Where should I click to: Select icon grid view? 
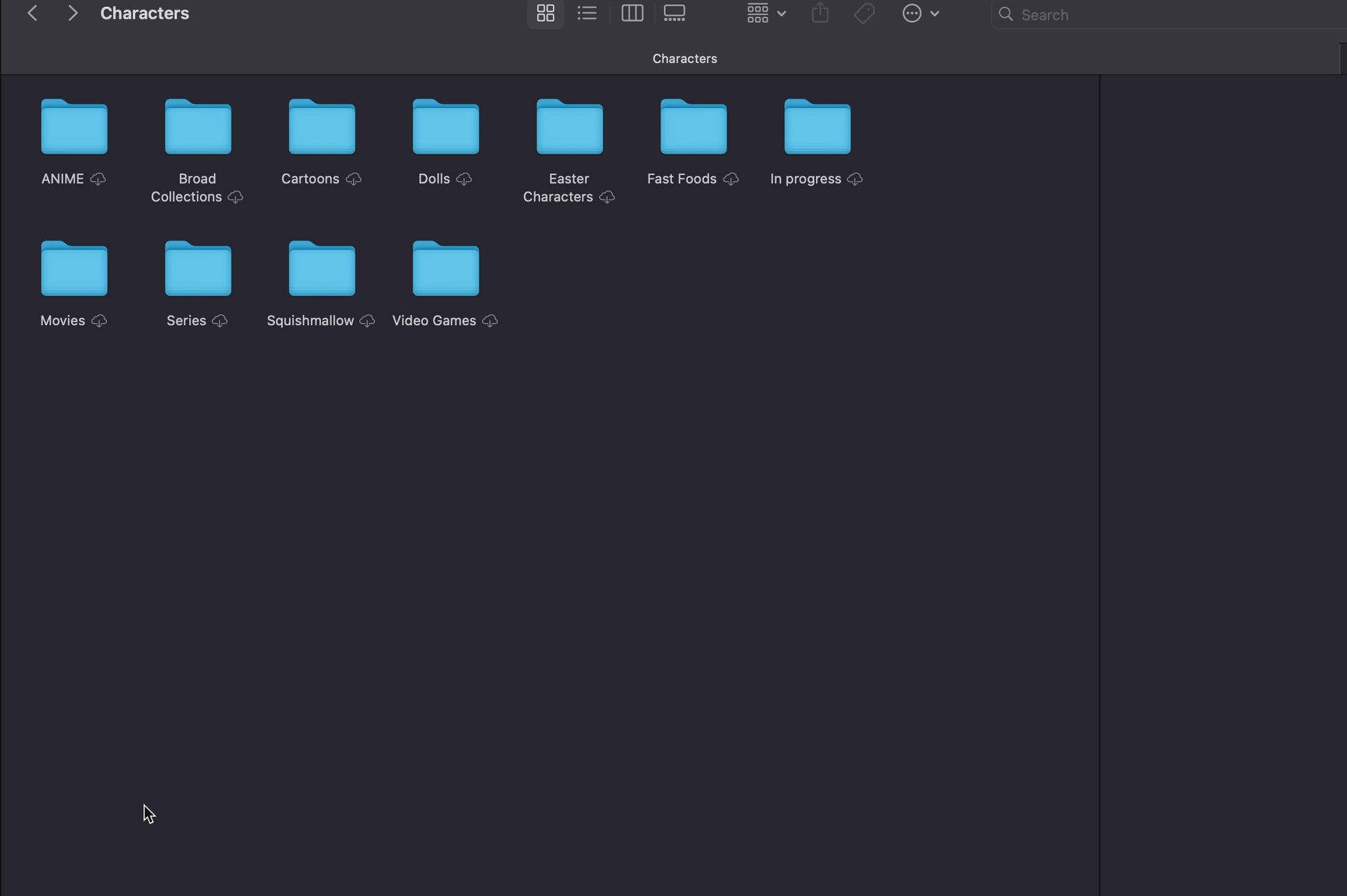[x=545, y=13]
